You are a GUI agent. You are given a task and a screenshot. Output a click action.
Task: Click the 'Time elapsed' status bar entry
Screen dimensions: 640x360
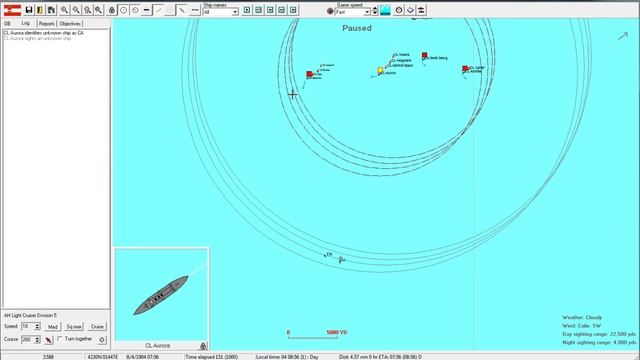click(211, 357)
